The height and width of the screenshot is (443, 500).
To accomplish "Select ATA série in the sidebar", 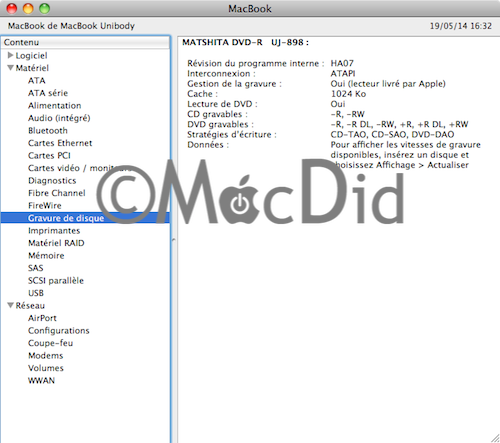I will click(48, 93).
